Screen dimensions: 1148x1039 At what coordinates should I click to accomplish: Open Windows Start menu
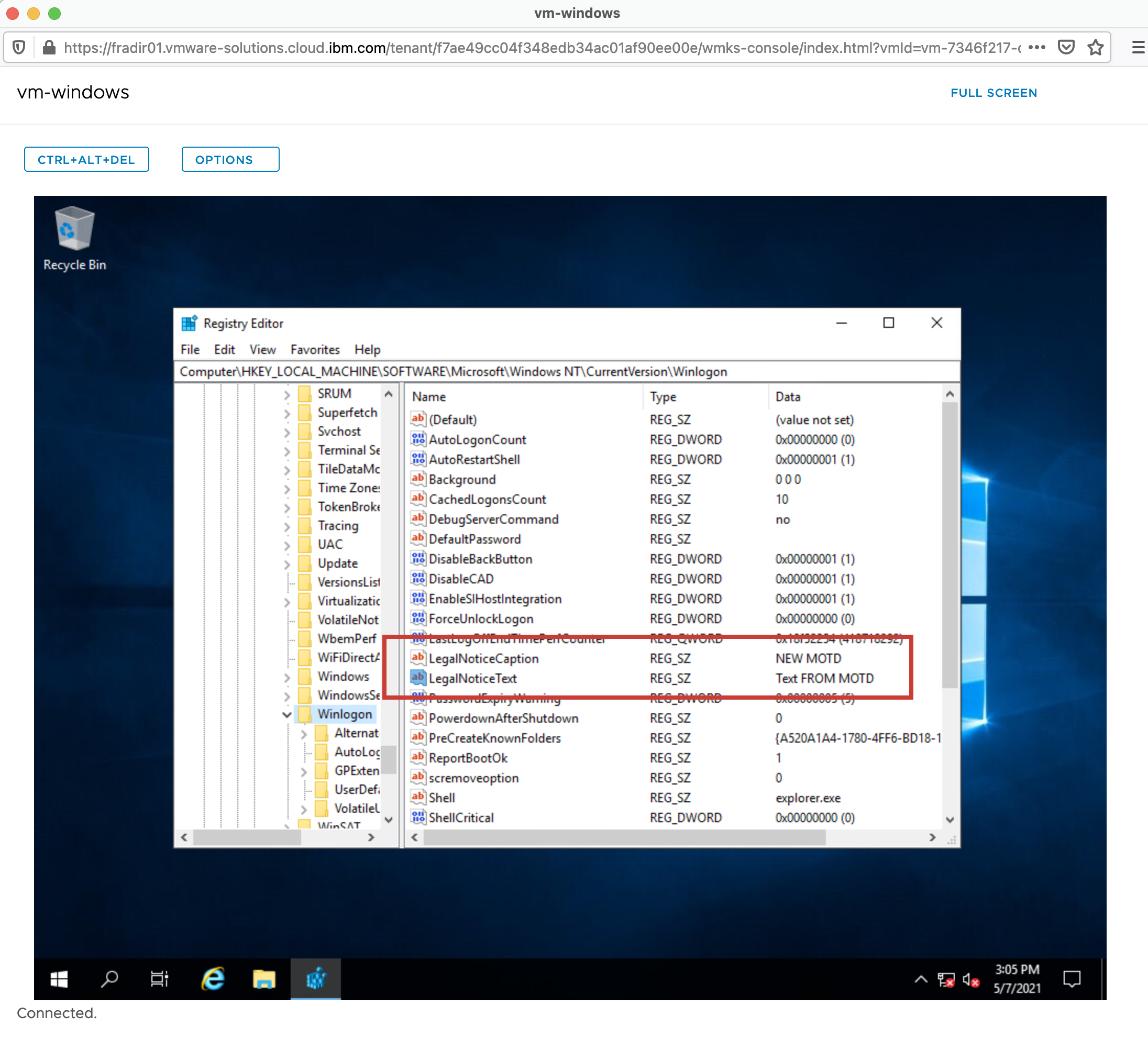point(59,979)
